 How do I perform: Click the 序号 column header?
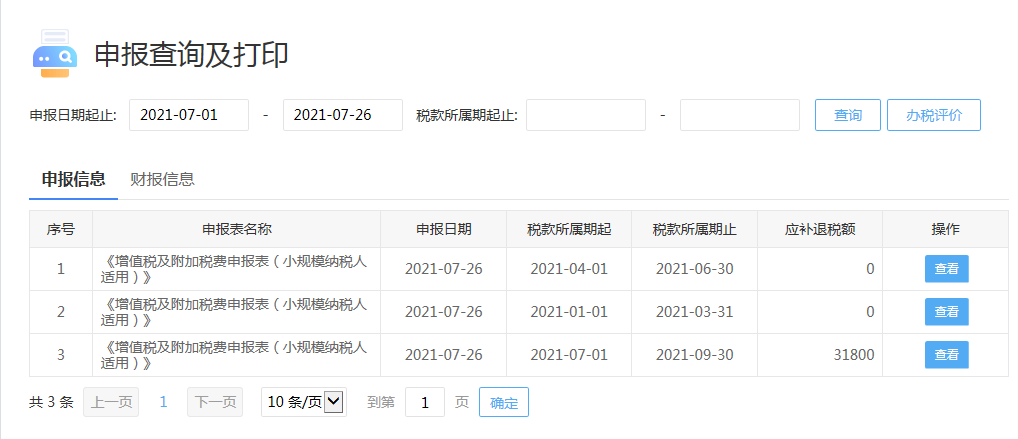point(60,229)
